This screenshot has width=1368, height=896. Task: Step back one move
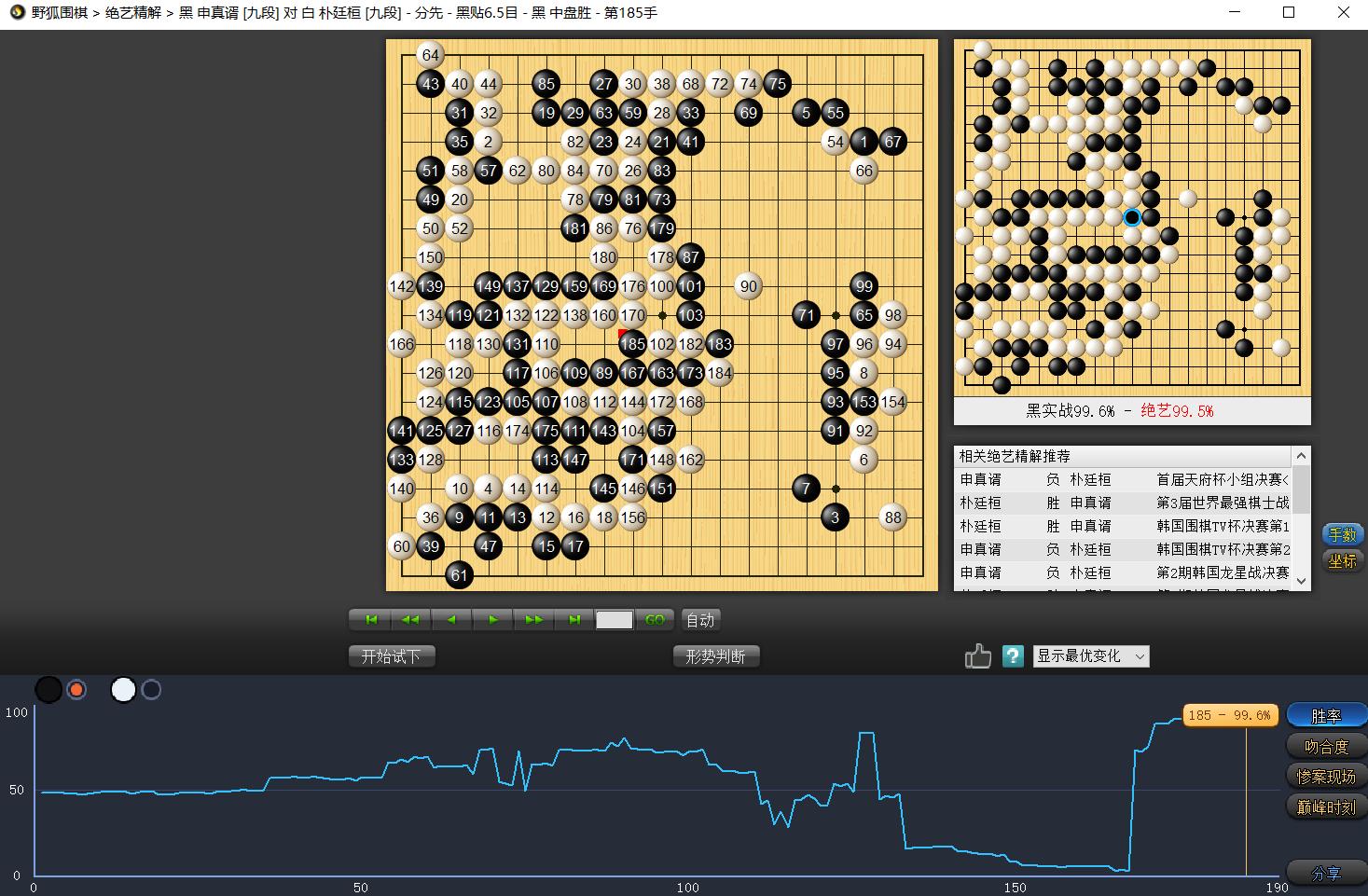452,620
